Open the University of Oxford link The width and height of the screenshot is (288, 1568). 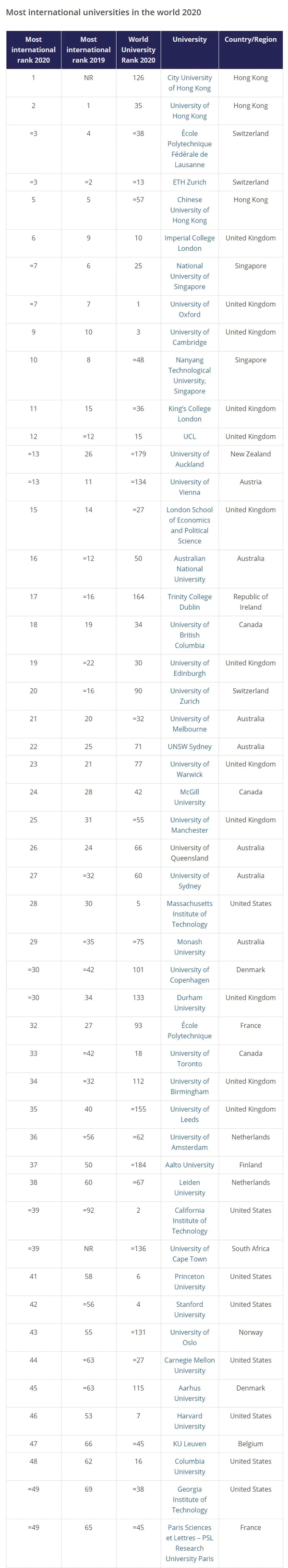[x=190, y=309]
